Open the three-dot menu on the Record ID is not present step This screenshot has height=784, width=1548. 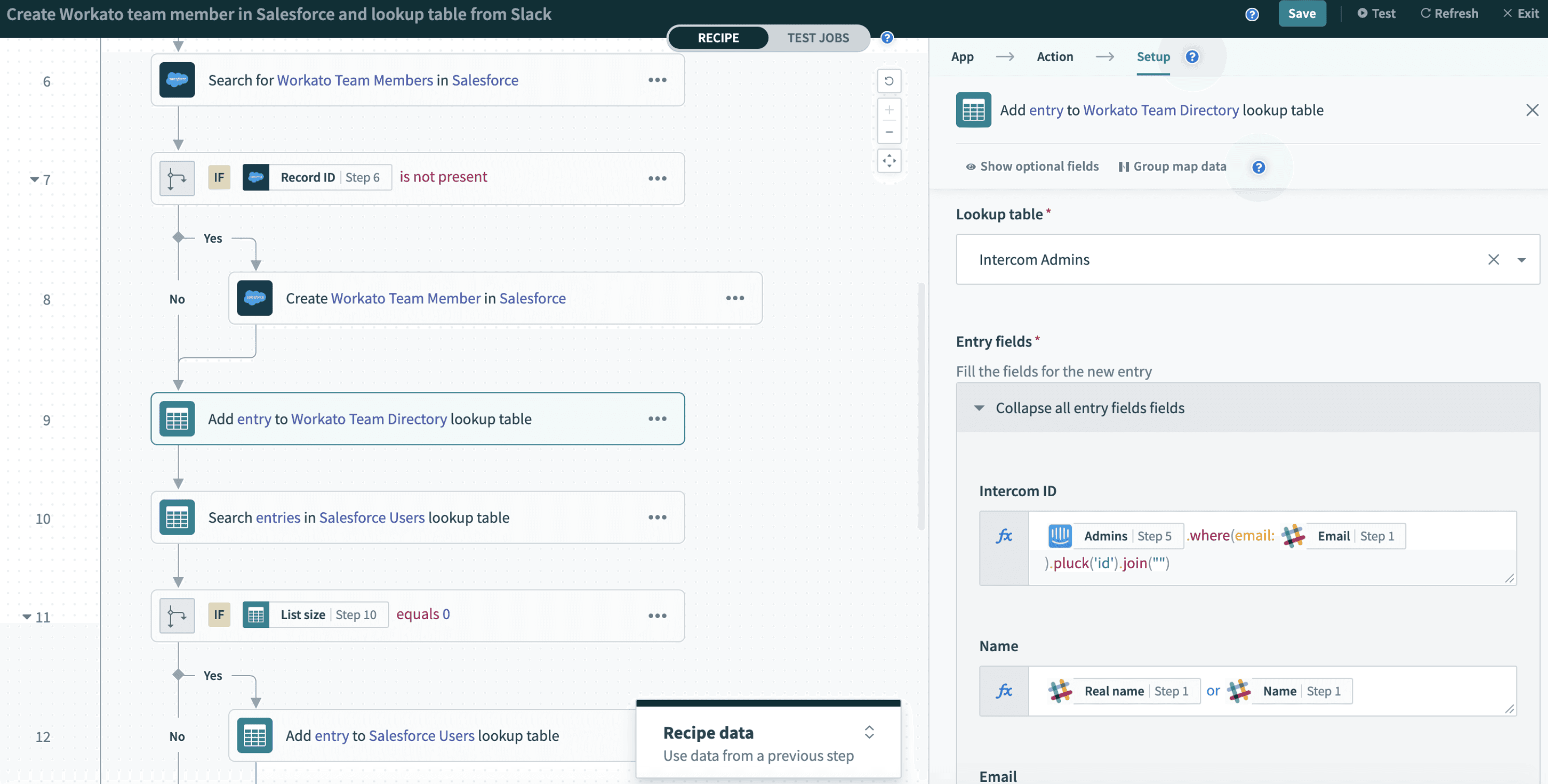click(657, 178)
